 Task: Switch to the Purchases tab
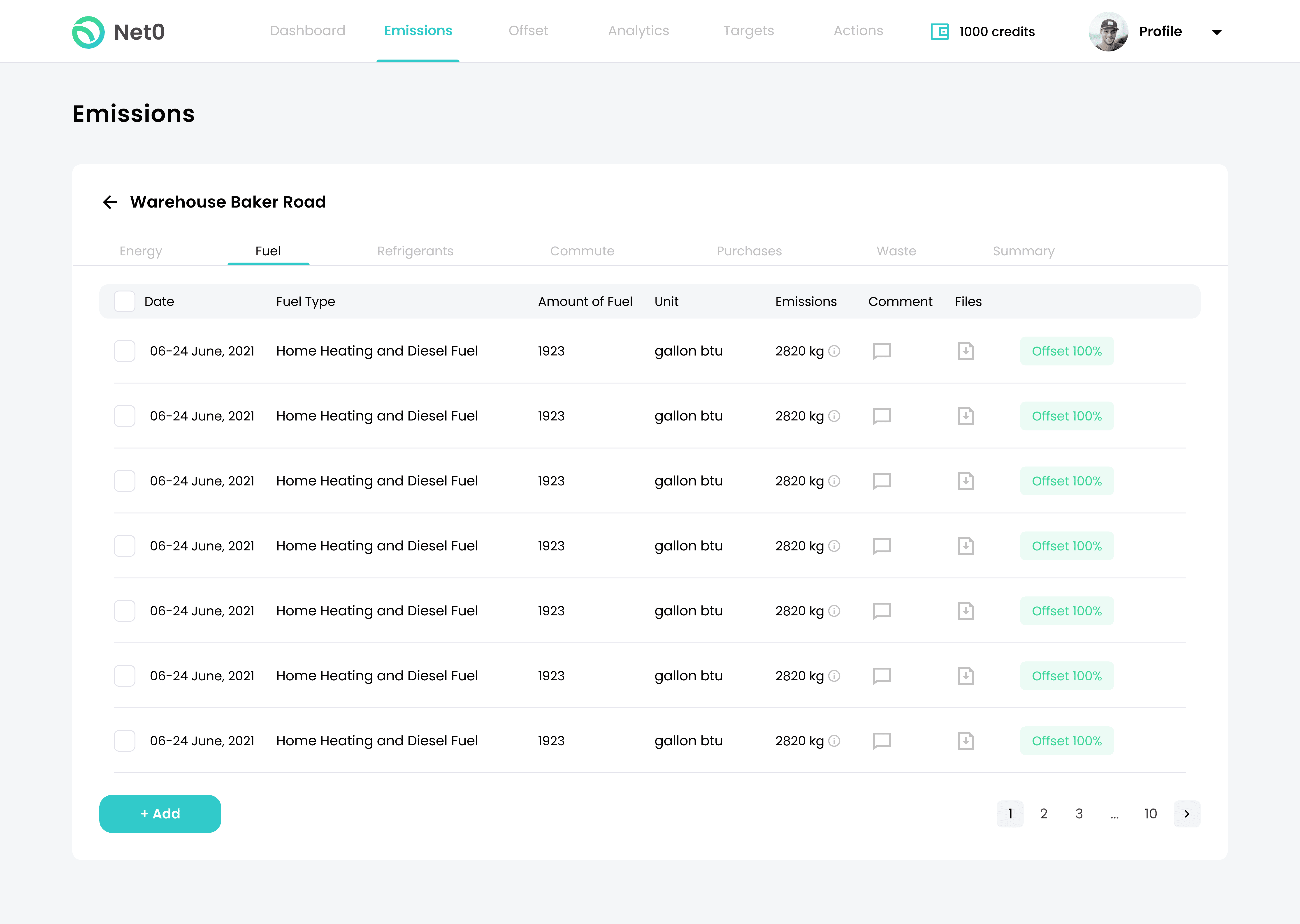pos(749,251)
